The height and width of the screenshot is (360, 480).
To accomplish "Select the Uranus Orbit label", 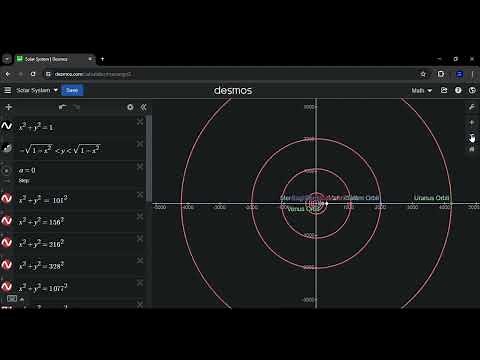I will (431, 198).
